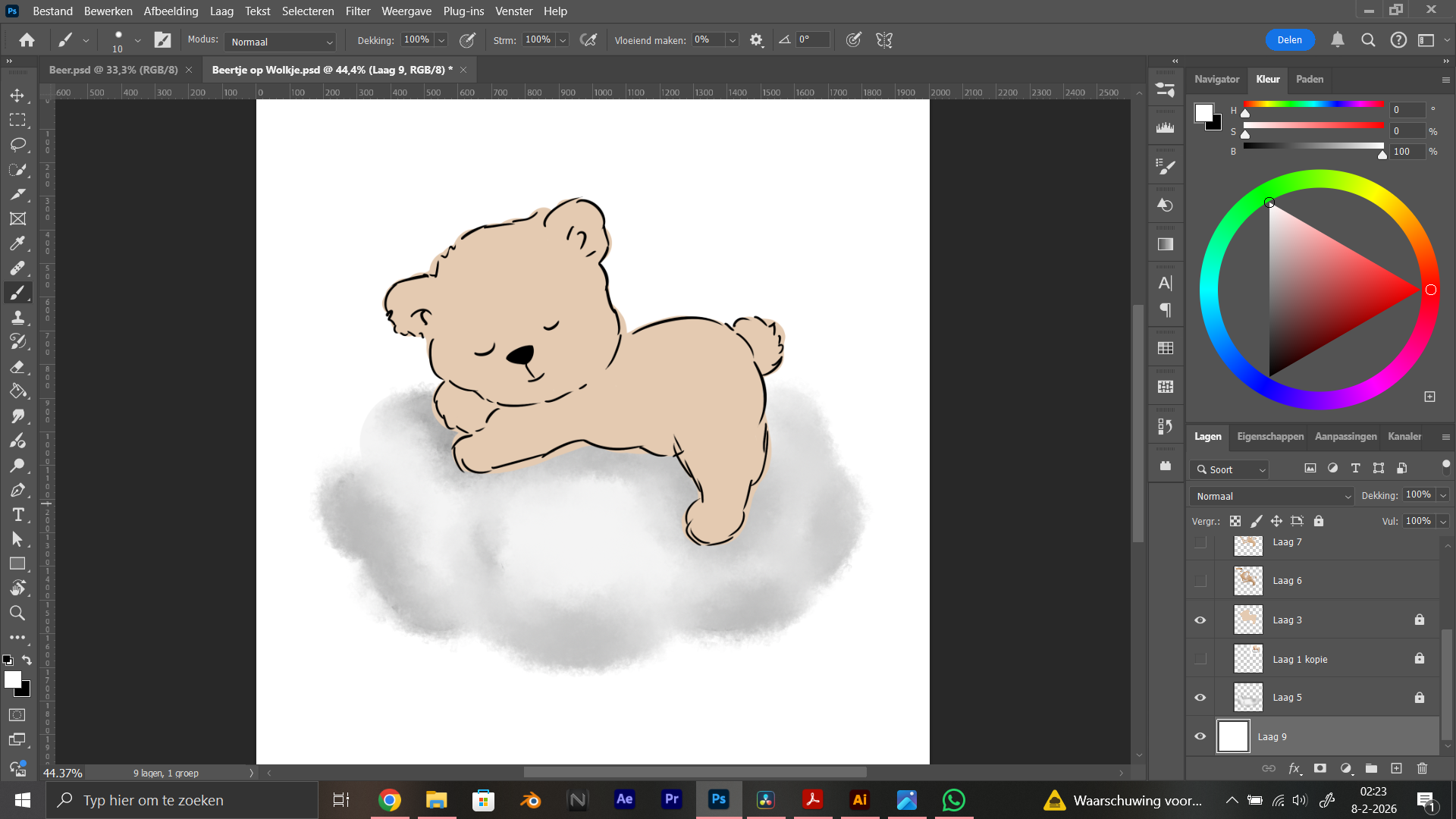Open the Soort layer filter dropdown
This screenshot has height=819, width=1456.
pos(1229,469)
